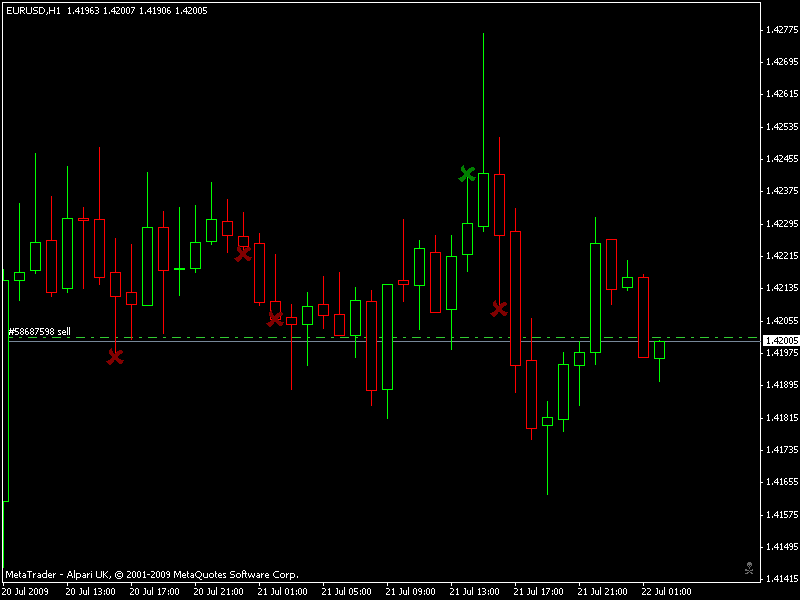The image size is (800, 600).
Task: Click the 1.41735 price axis label
Action: click(x=782, y=449)
